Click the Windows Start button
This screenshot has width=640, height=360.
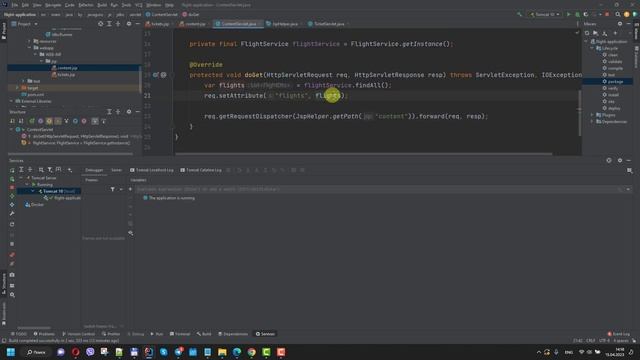click(x=11, y=352)
